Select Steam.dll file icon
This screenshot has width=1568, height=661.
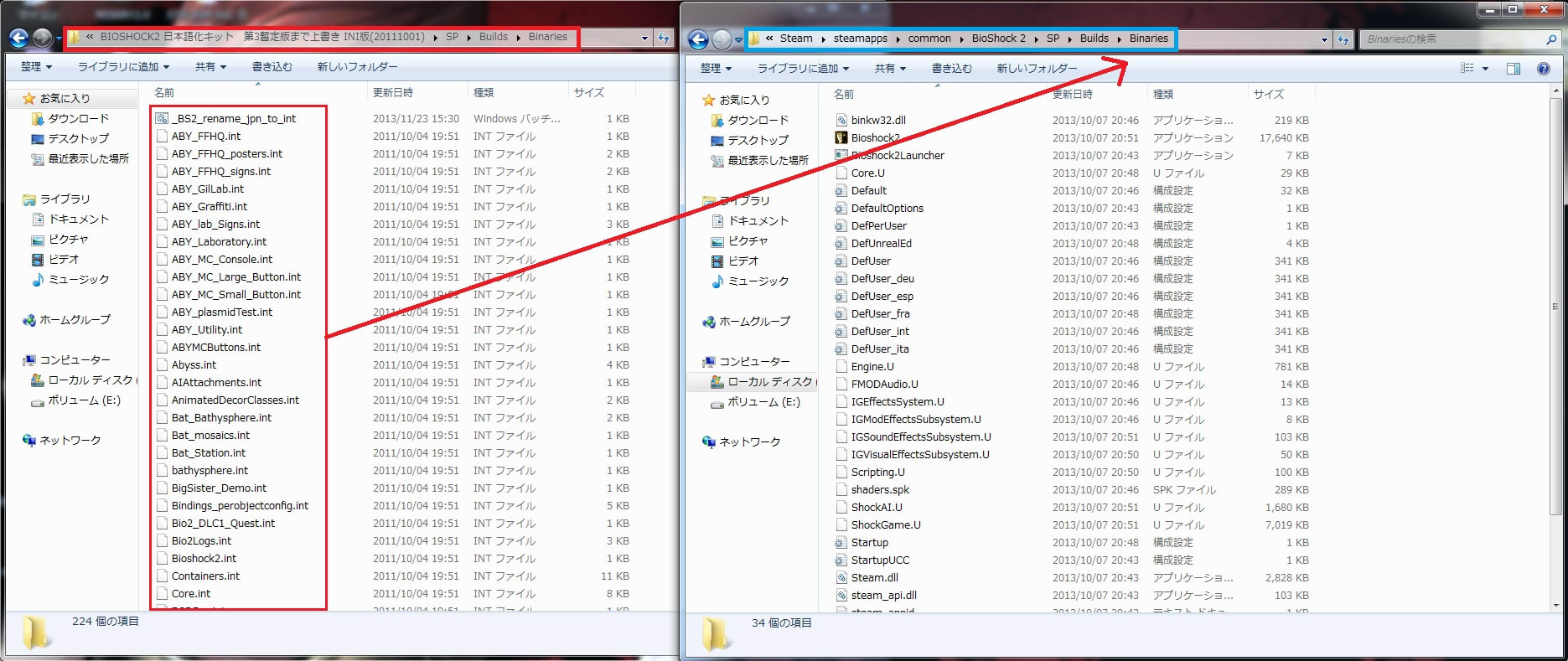841,578
